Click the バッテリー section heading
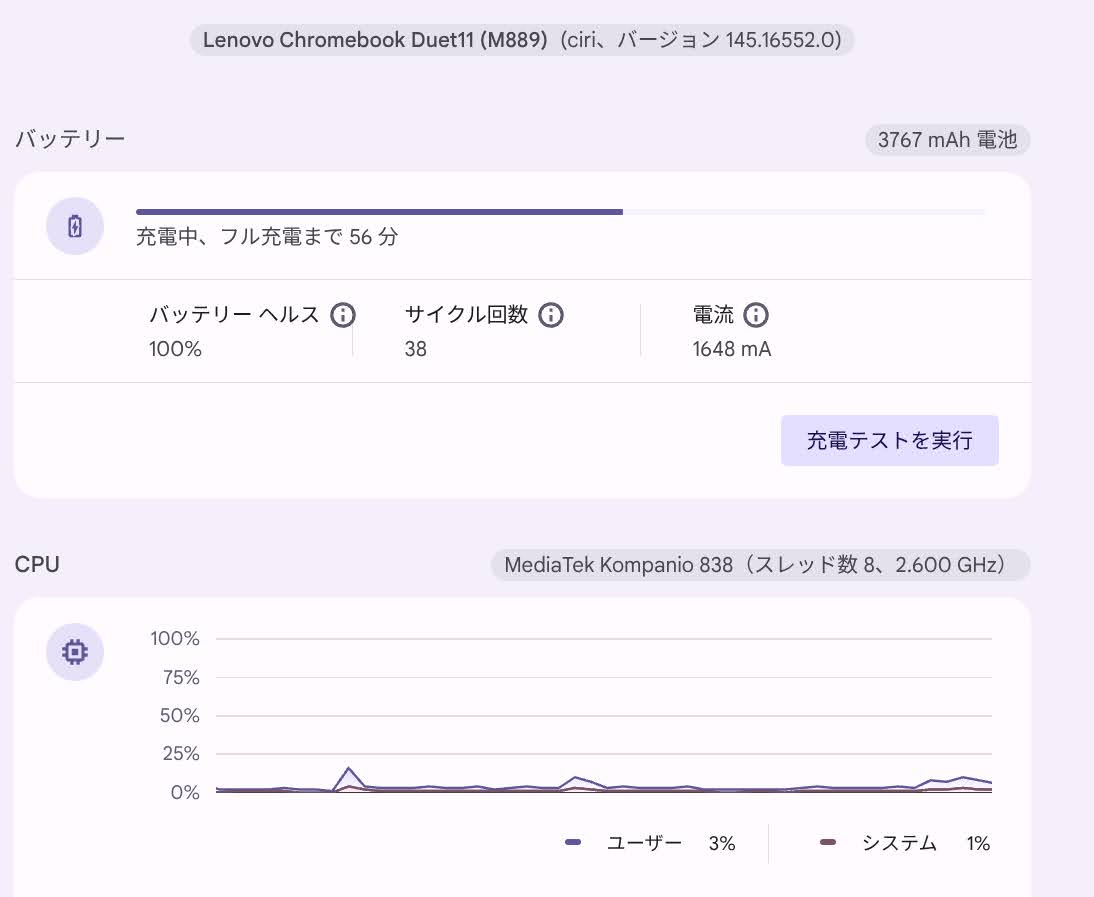This screenshot has height=897, width=1094. pos(70,139)
